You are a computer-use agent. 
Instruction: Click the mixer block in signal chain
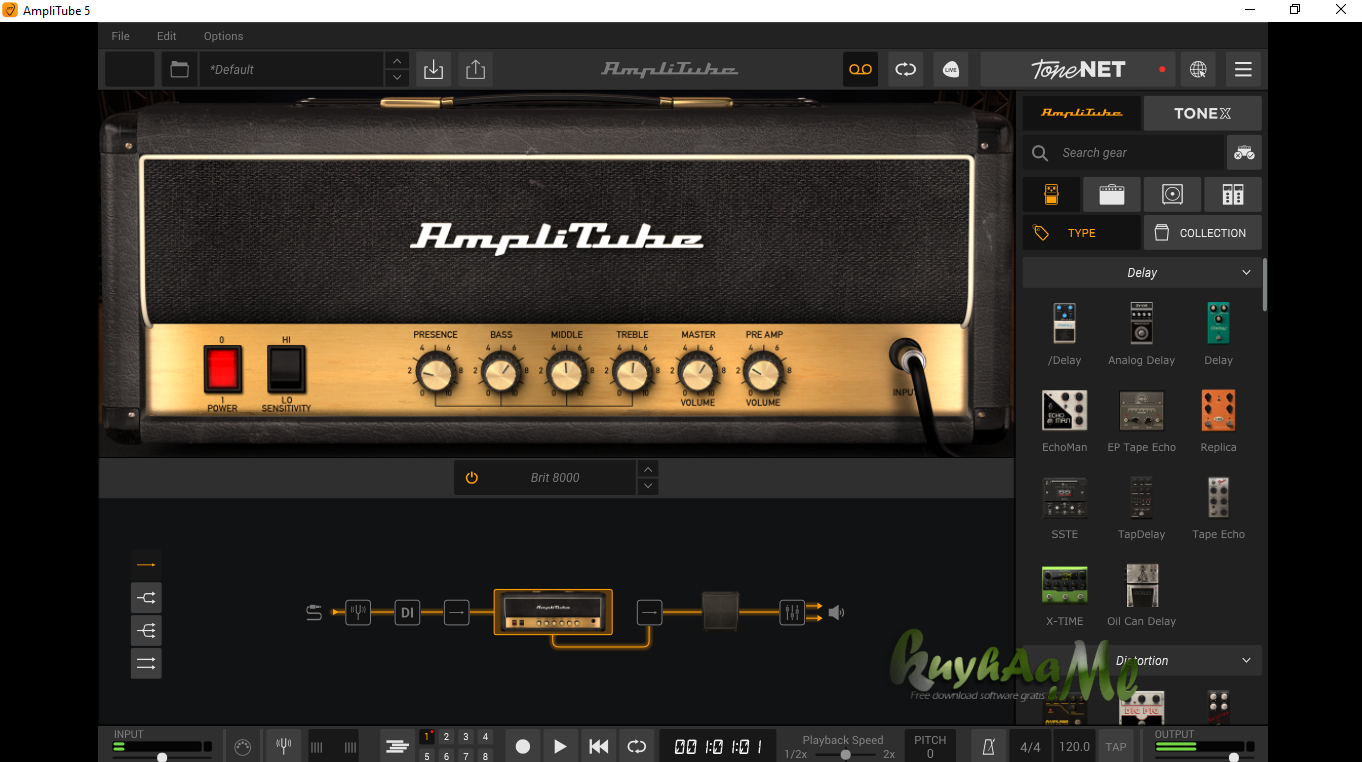point(792,612)
